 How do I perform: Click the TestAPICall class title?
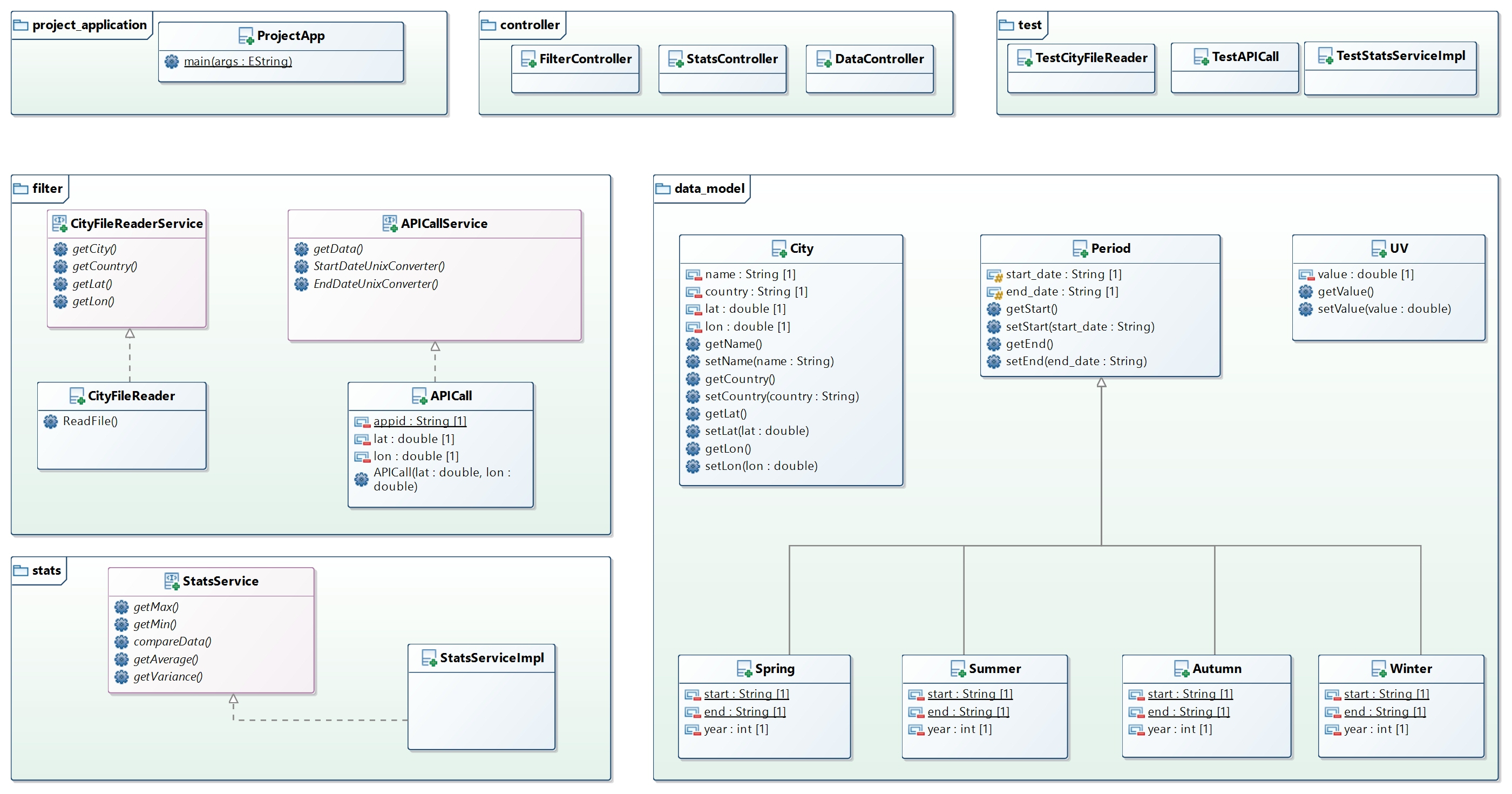[x=1244, y=57]
